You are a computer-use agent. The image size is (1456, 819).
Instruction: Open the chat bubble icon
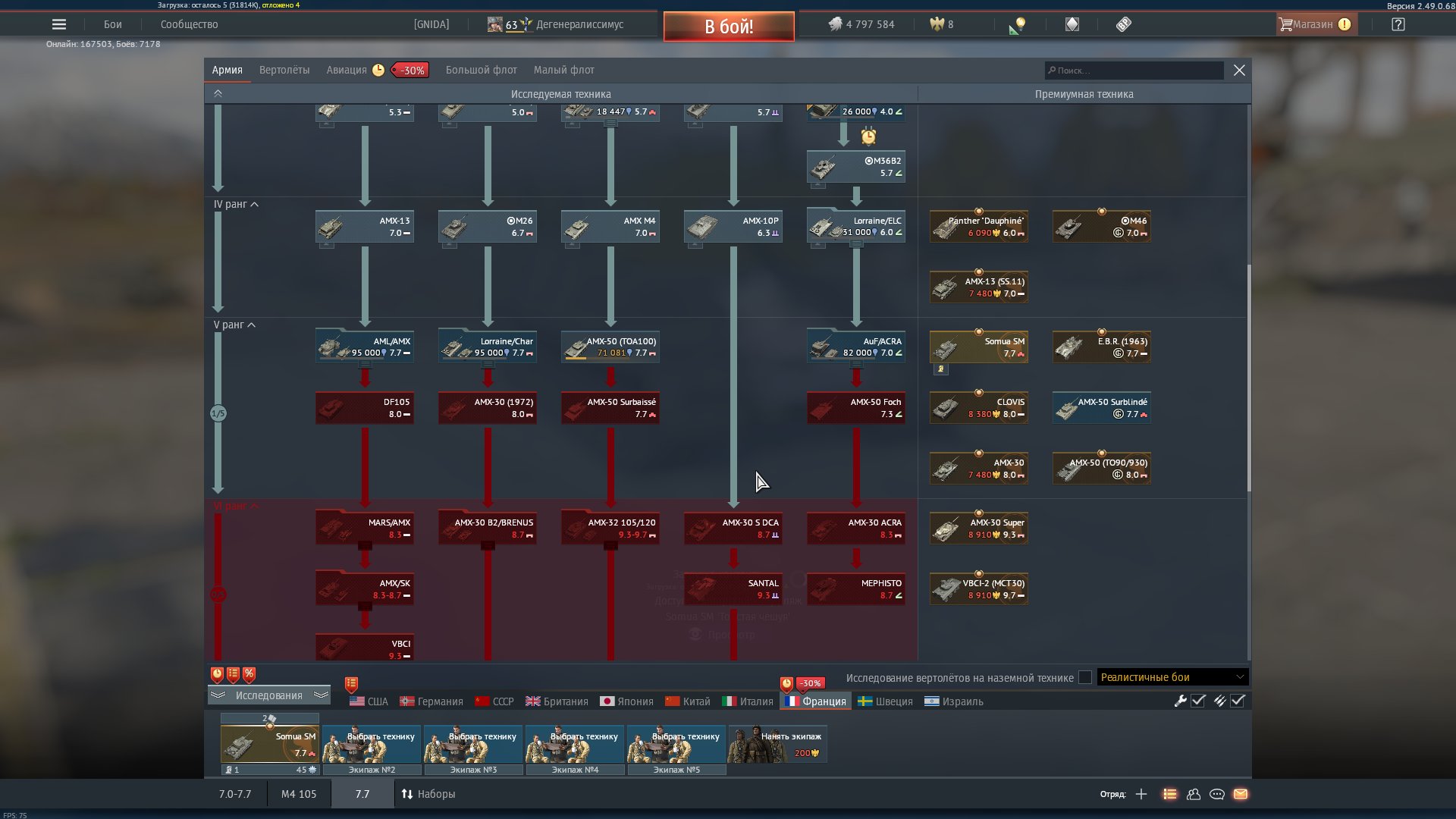[x=1217, y=794]
